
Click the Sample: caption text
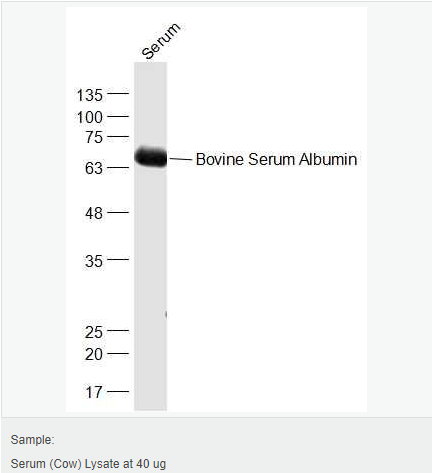pyautogui.click(x=32, y=440)
